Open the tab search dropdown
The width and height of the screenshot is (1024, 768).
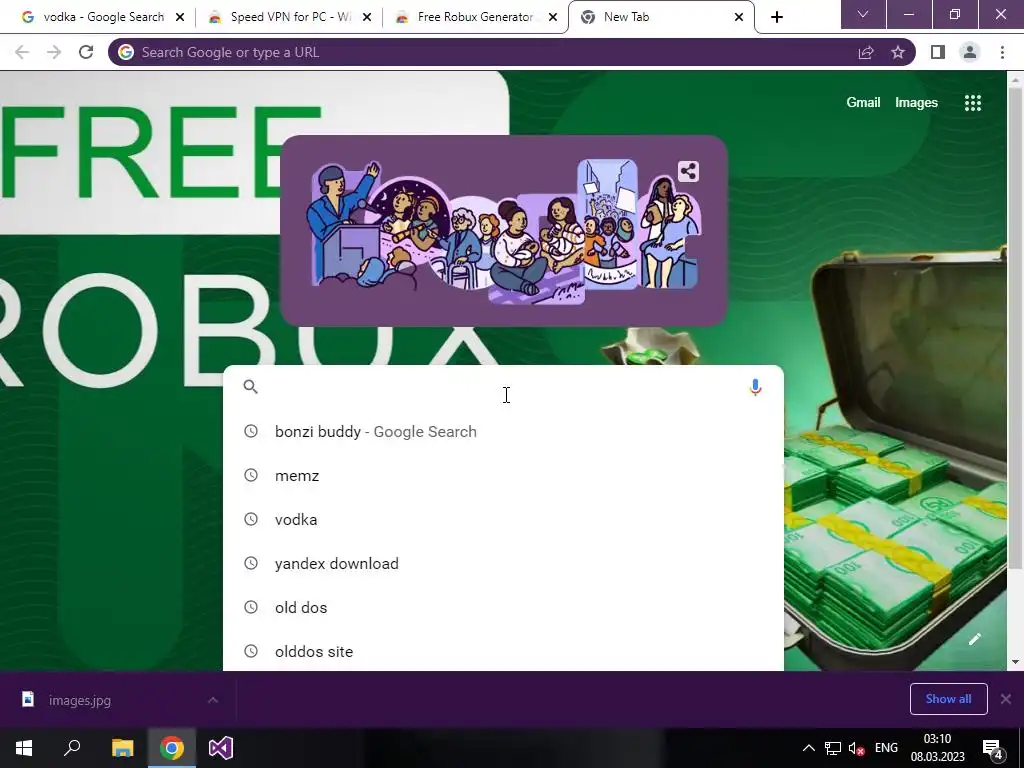(863, 14)
